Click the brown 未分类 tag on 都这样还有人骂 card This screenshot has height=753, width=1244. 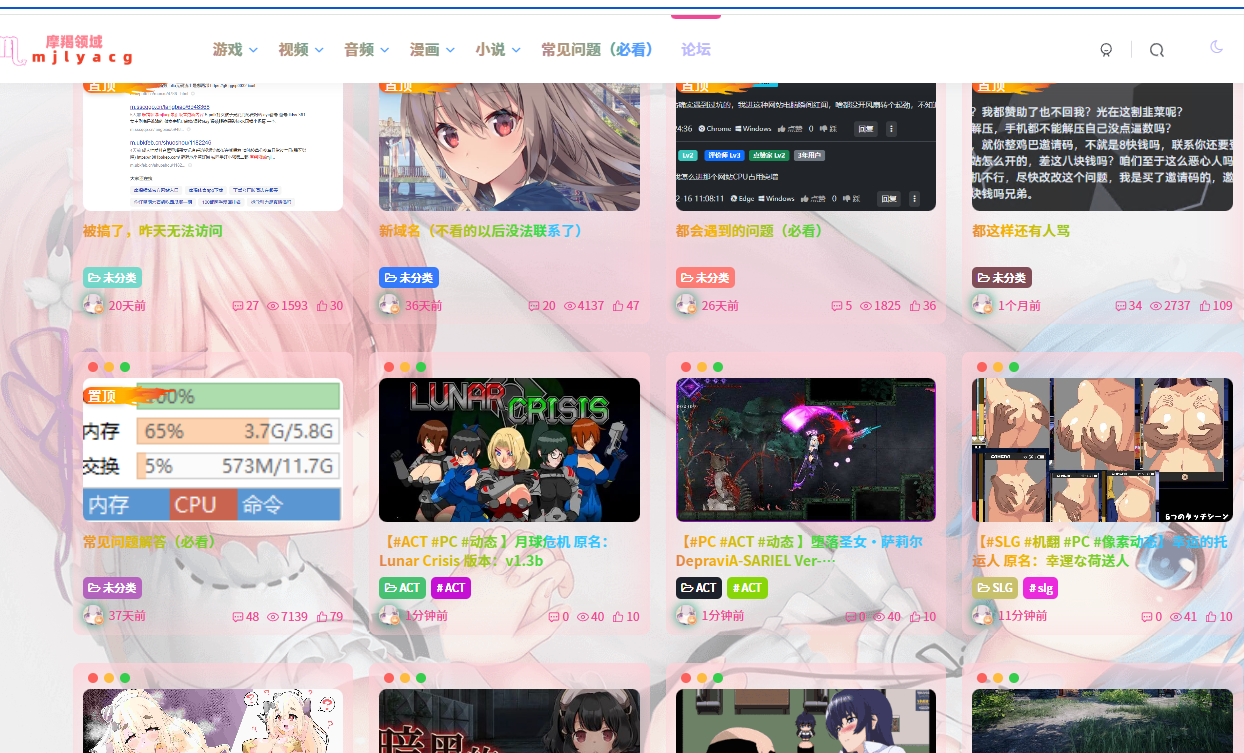coord(1002,278)
